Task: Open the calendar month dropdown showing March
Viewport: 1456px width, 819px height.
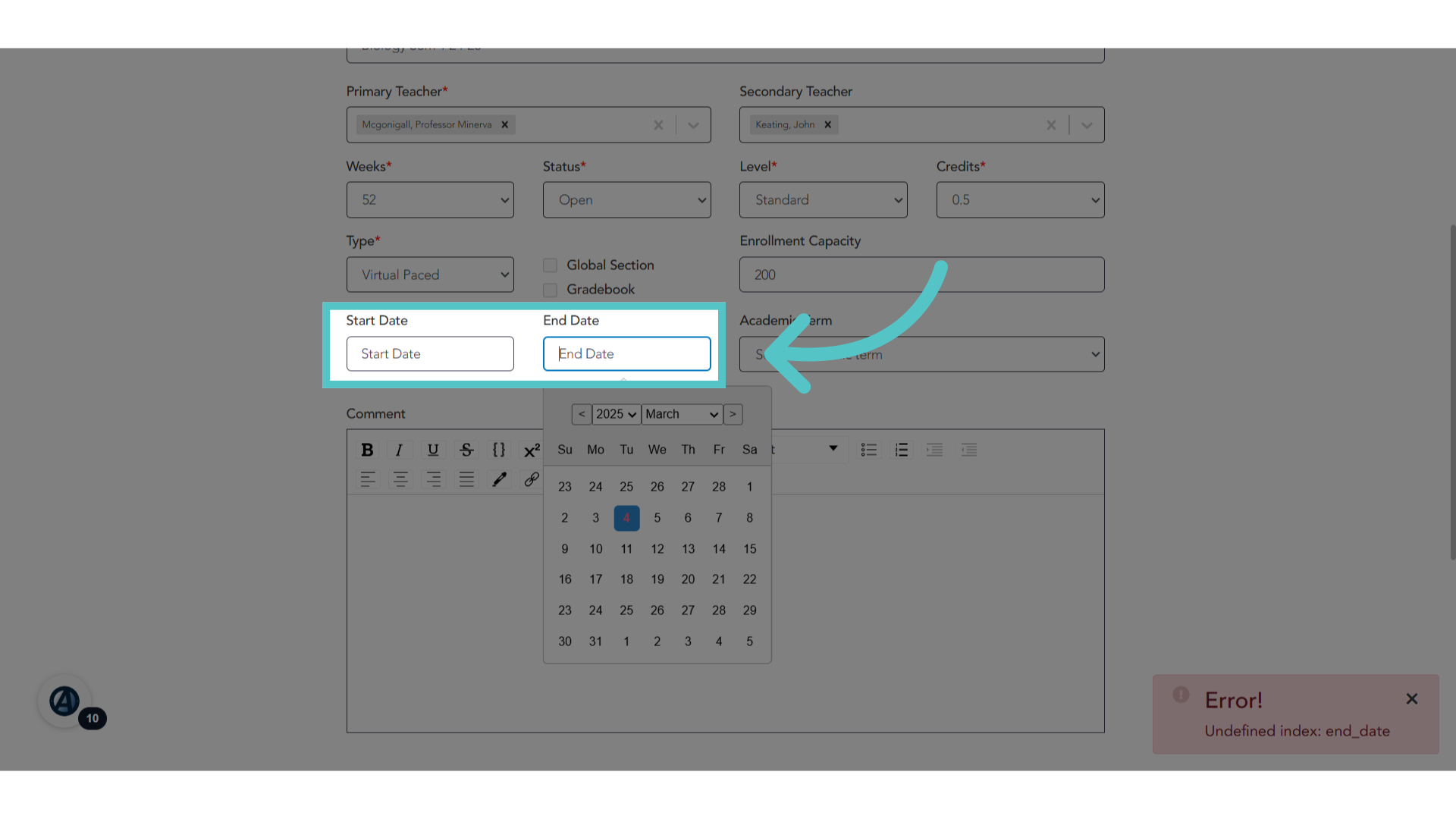Action: [x=682, y=414]
